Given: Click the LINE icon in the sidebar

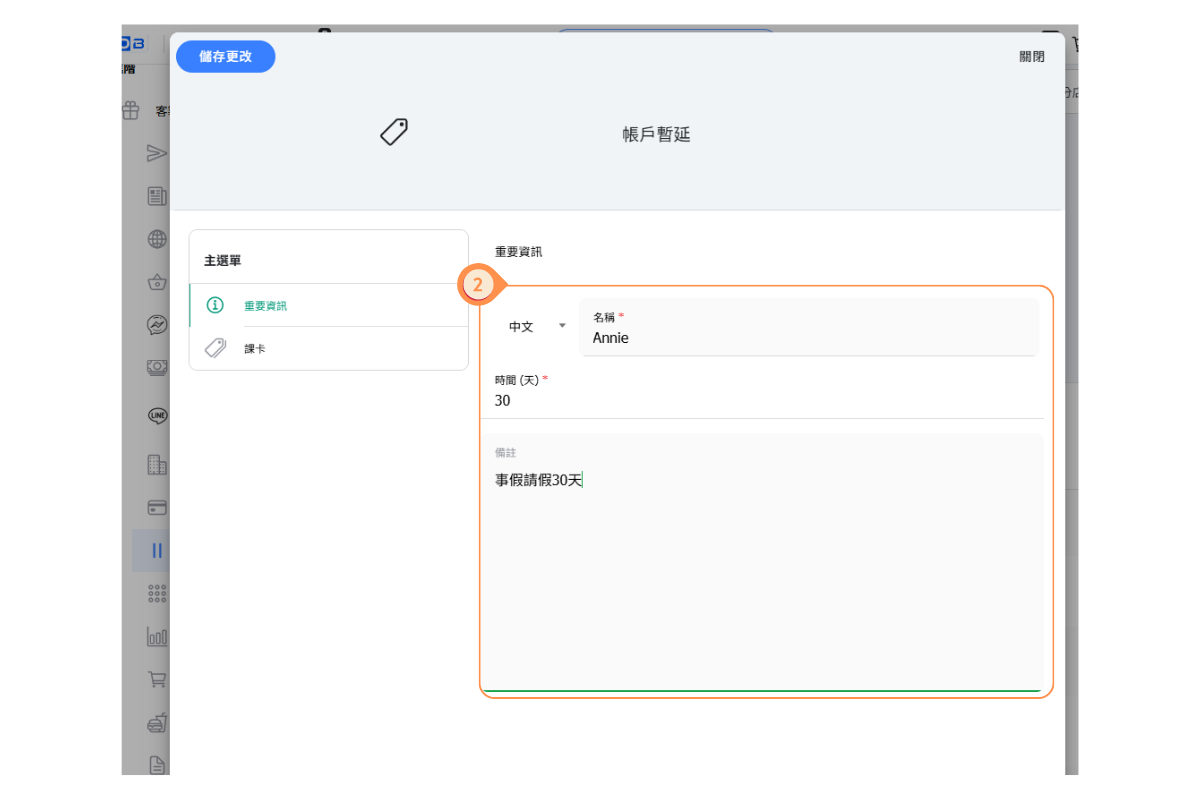Looking at the screenshot, I should click(157, 414).
